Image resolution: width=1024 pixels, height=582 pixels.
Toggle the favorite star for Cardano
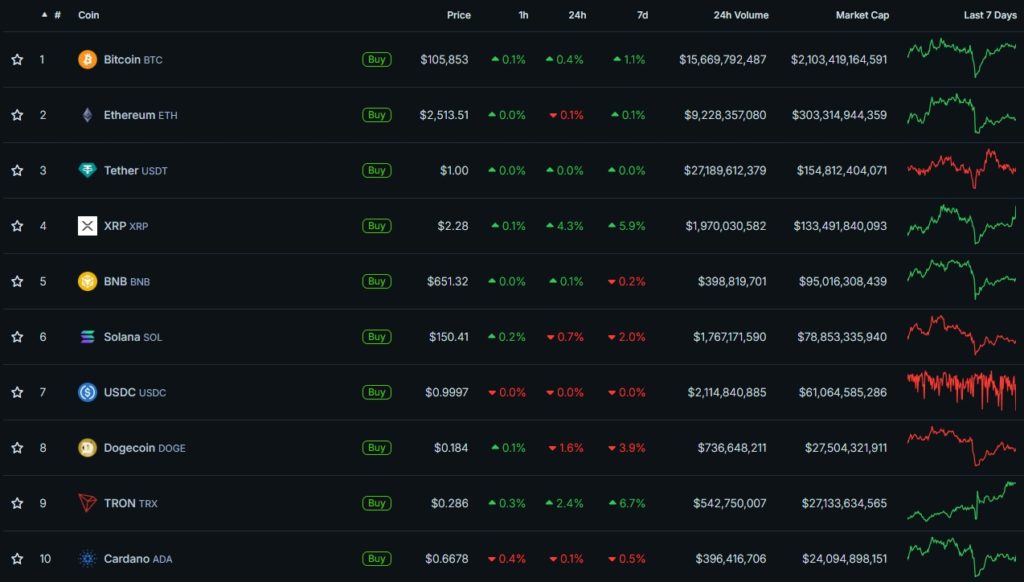pyautogui.click(x=16, y=558)
